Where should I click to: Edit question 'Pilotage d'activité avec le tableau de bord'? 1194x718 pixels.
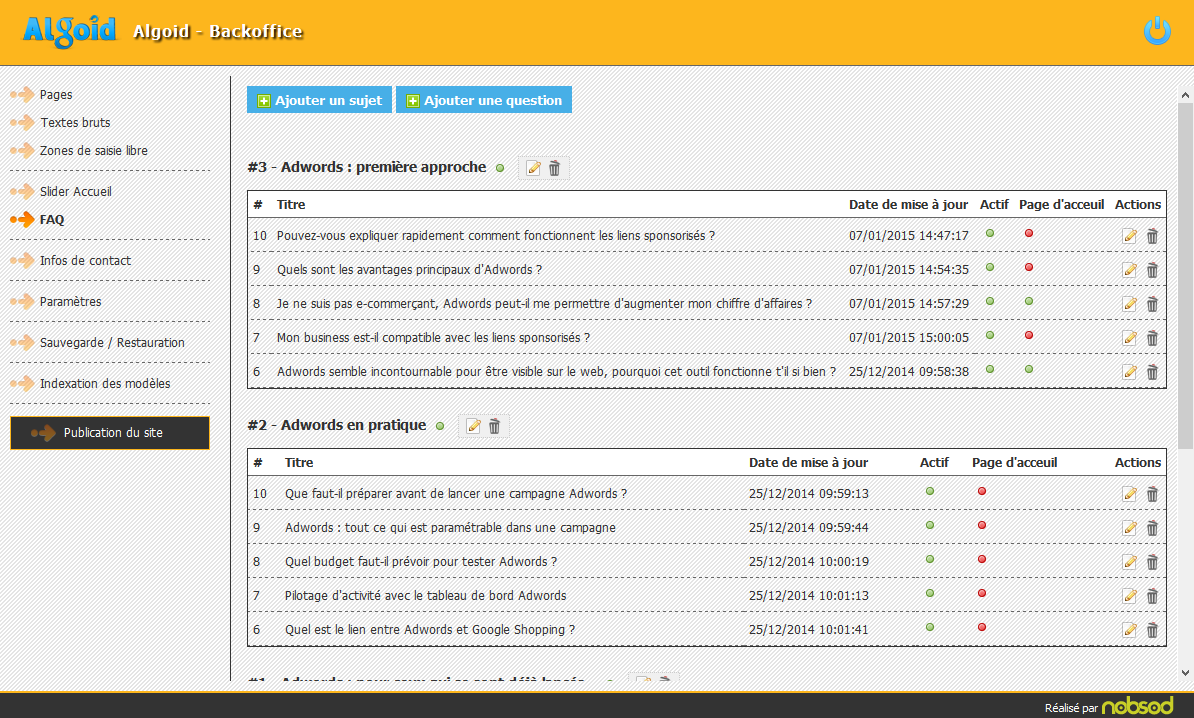[x=1129, y=596]
